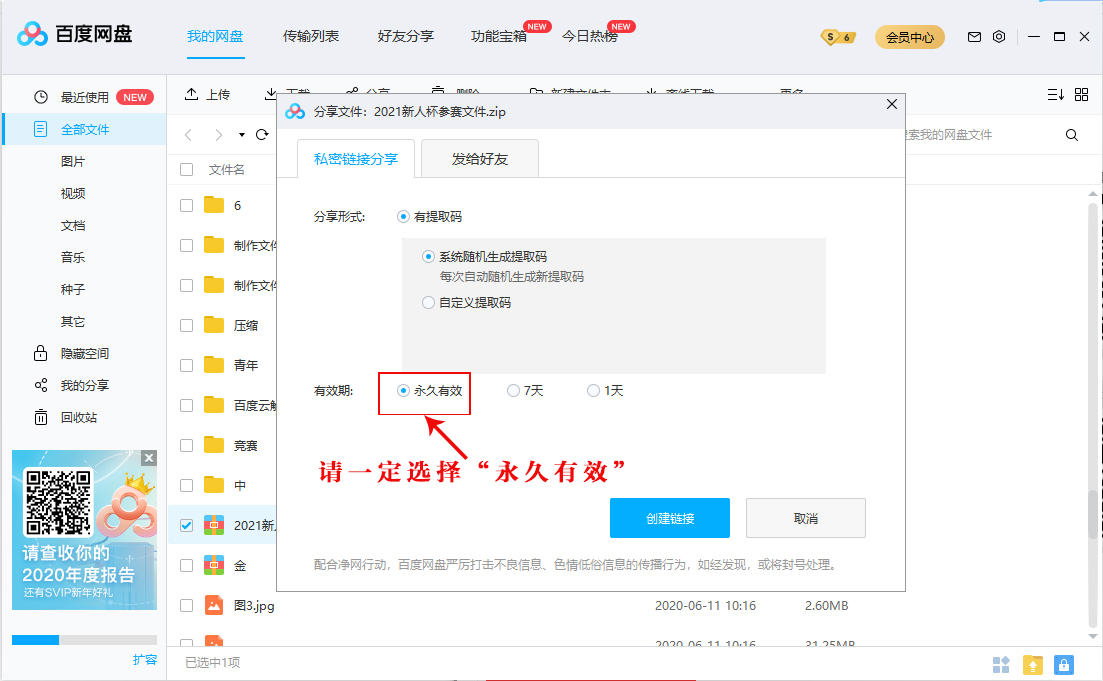Open the mail messages icon
This screenshot has width=1103, height=681.
974,37
